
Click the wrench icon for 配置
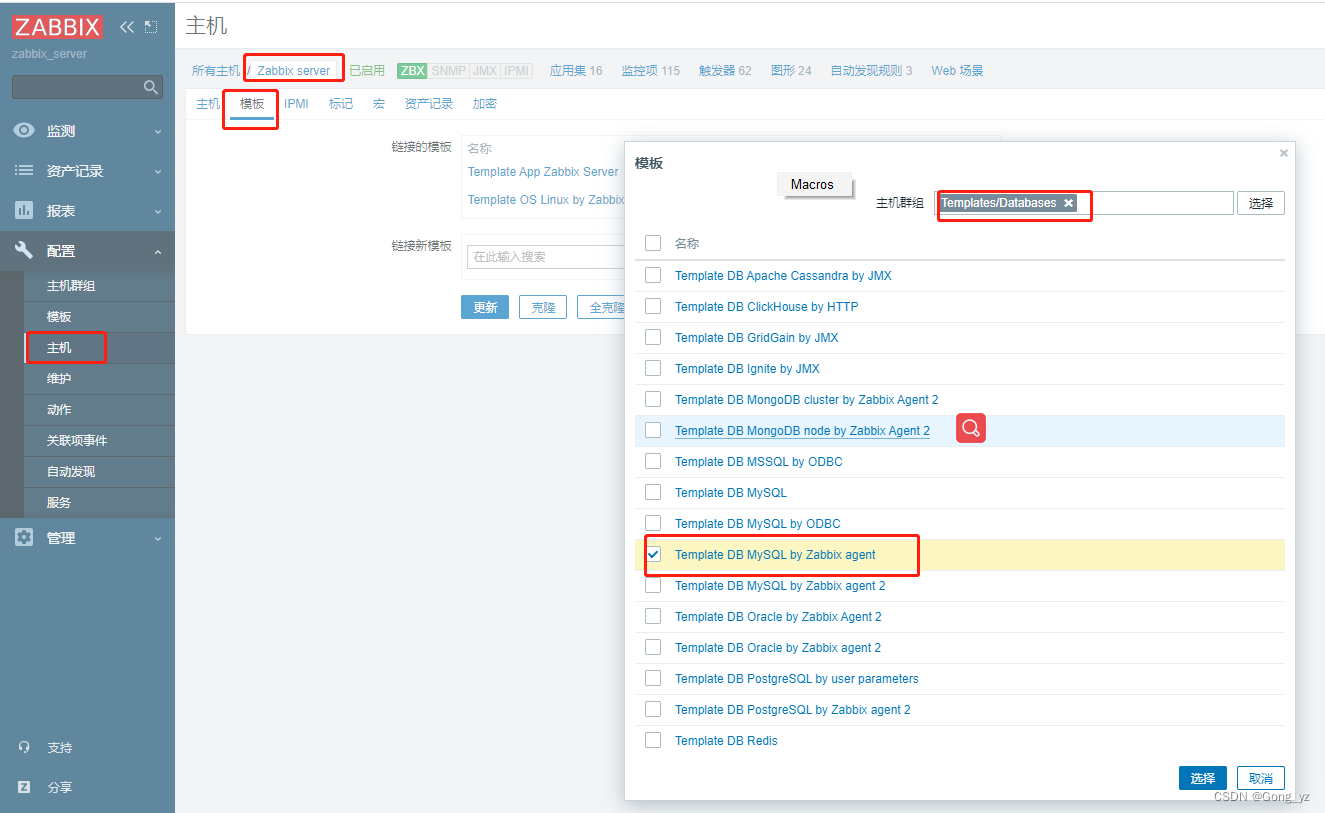(x=24, y=251)
